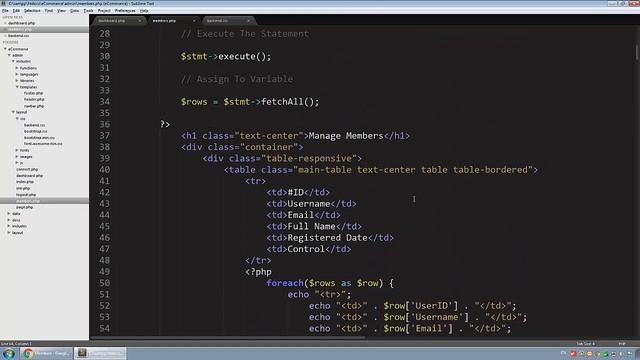Open navbar.php in the templates folder
The width and height of the screenshot is (640, 360).
coord(34,106)
